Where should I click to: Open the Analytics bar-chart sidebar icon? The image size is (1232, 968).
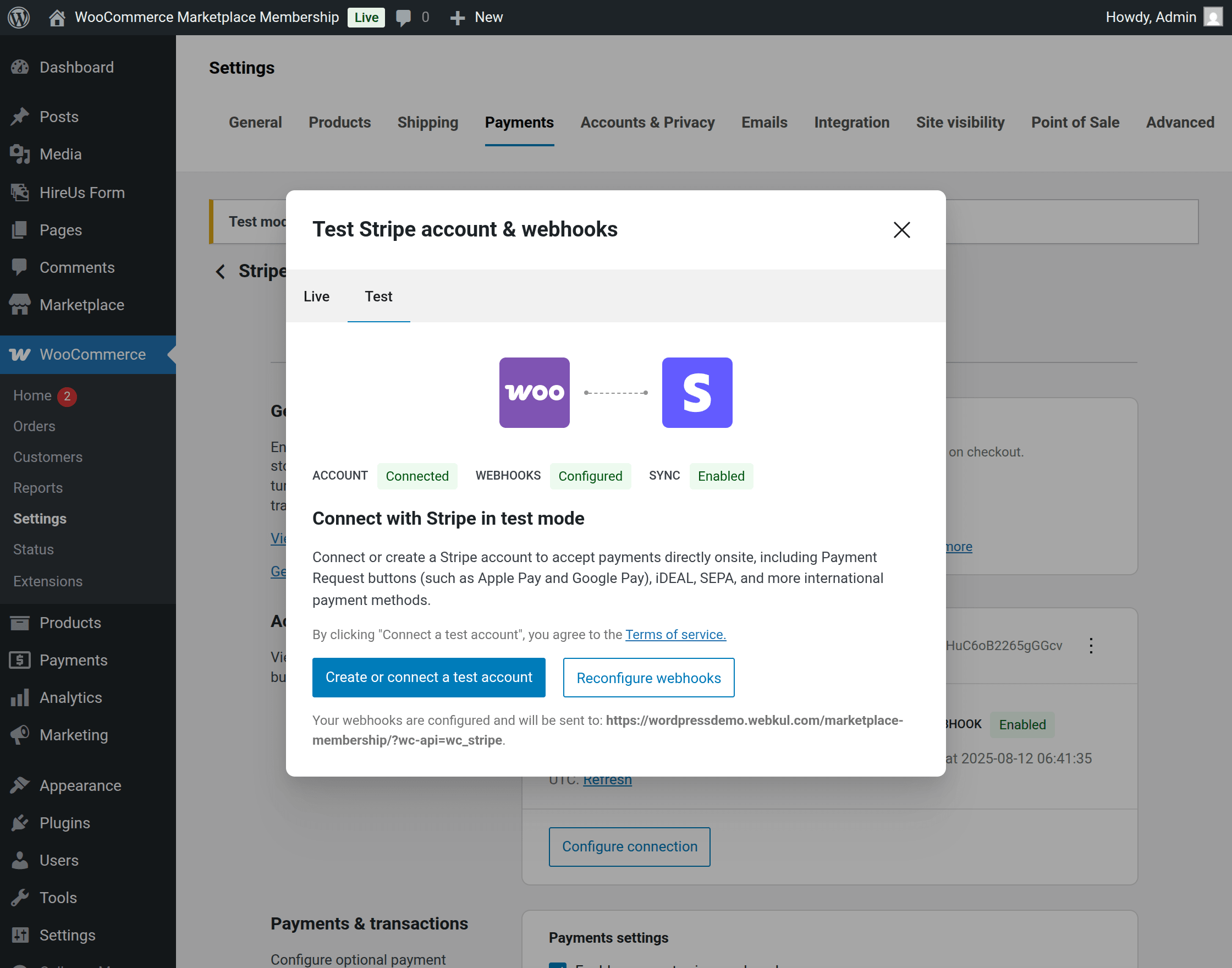[20, 697]
